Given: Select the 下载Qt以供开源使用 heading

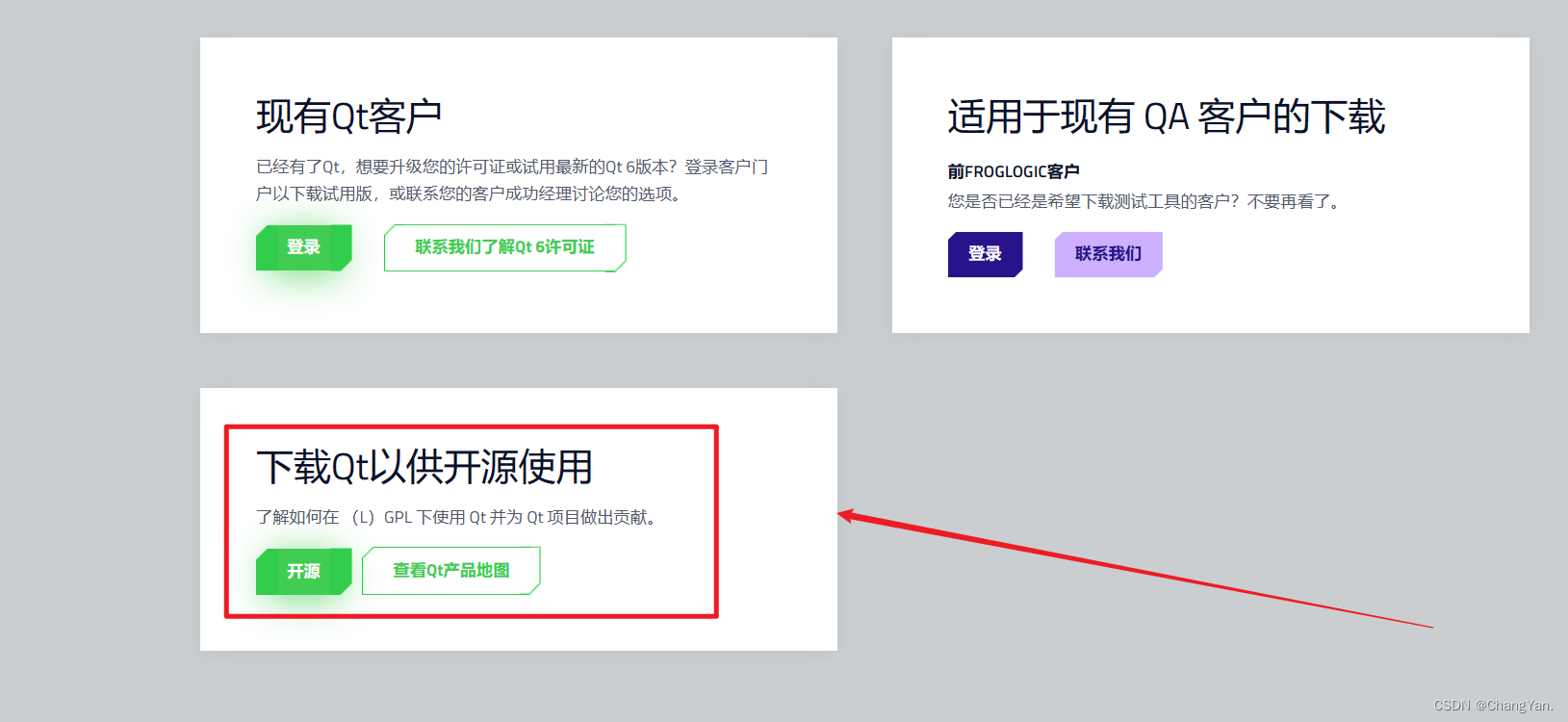Looking at the screenshot, I should 424,467.
